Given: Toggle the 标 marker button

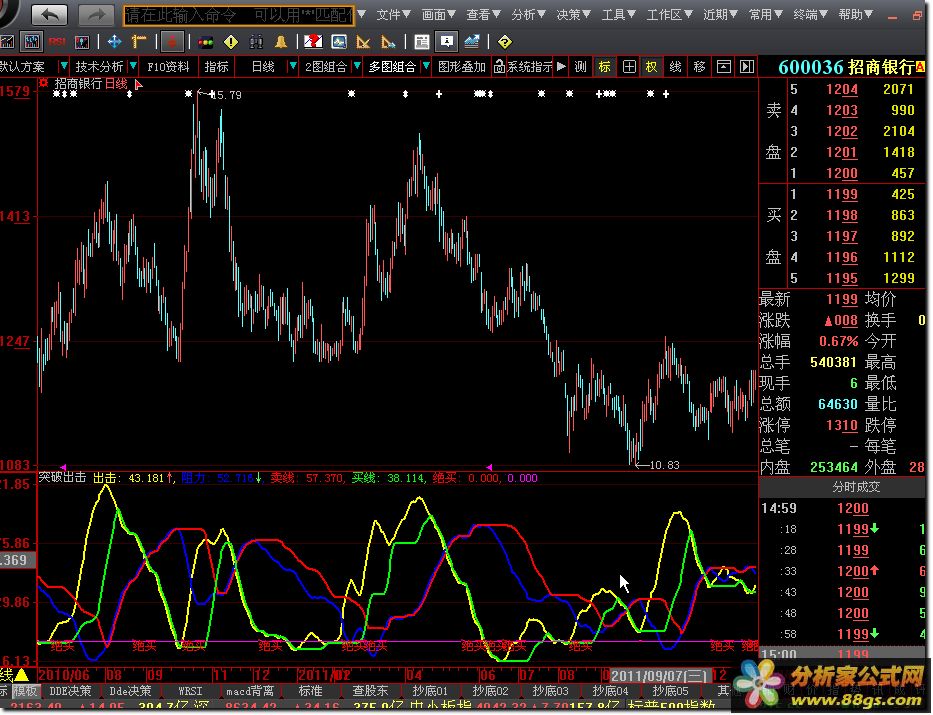Looking at the screenshot, I should tap(605, 67).
